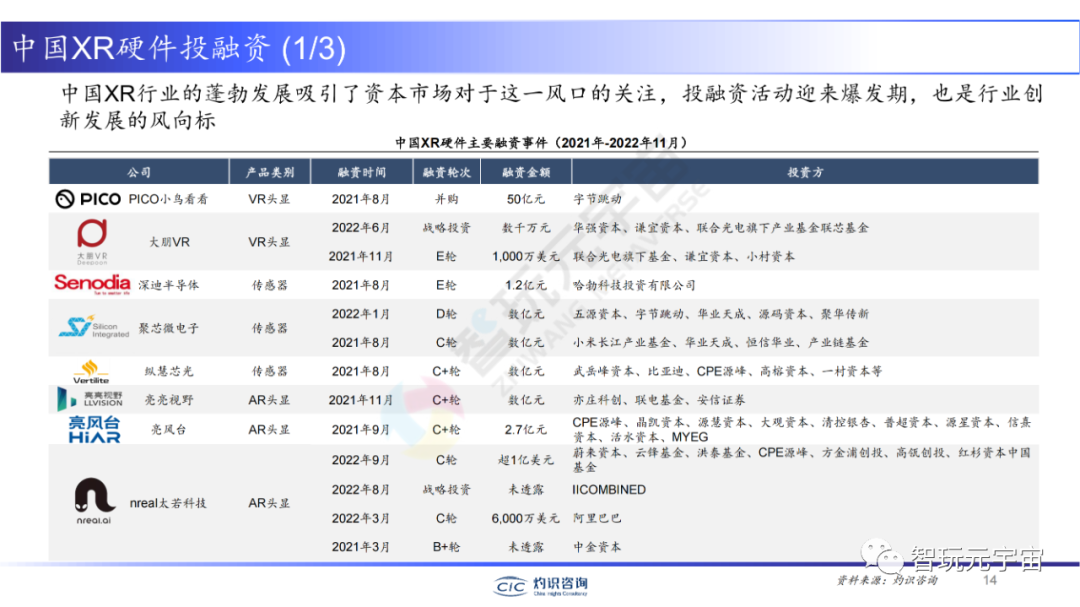Screen dimensions: 1080x607
Task: Click the company name 深迪半导体
Action: point(169,285)
